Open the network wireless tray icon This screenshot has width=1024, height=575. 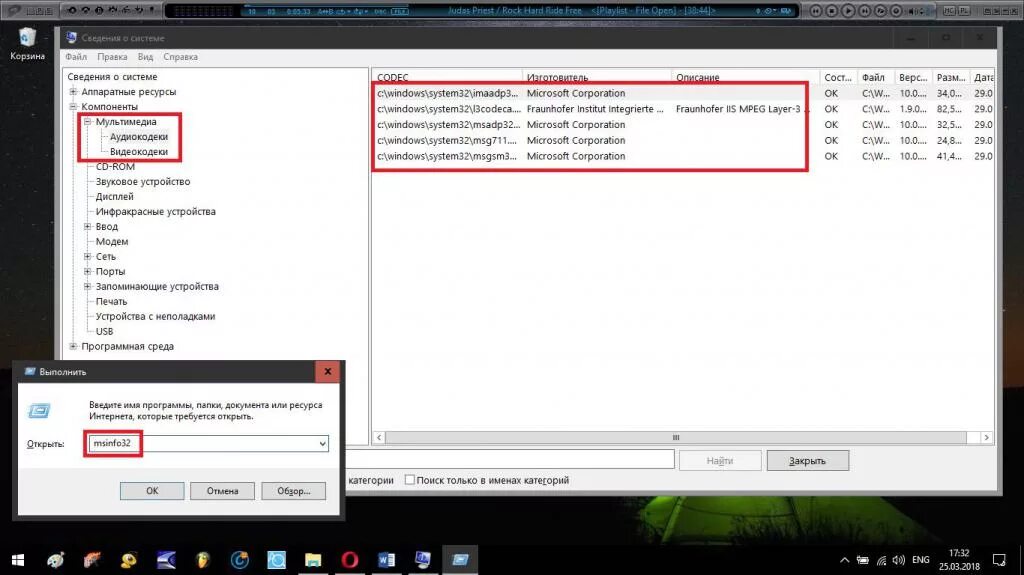click(x=881, y=560)
